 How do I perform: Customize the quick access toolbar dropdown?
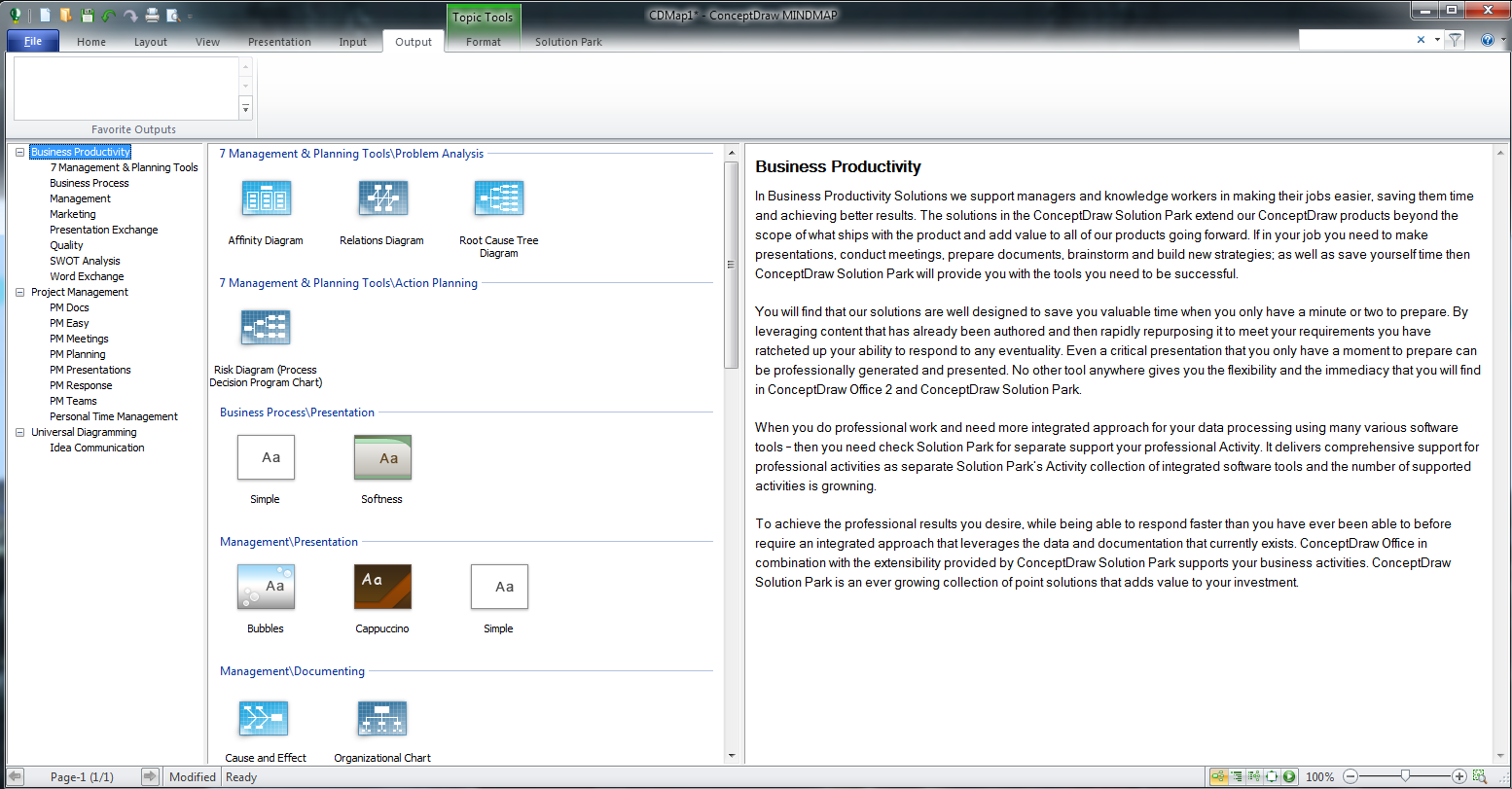click(x=190, y=17)
